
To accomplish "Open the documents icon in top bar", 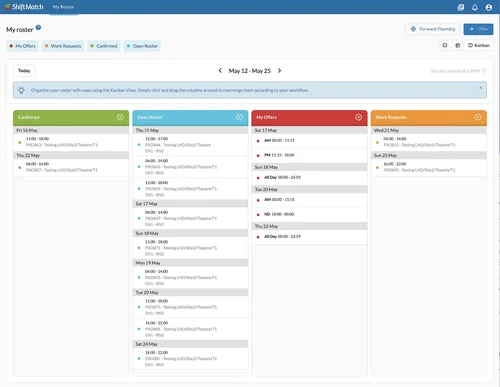I will click(461, 7).
